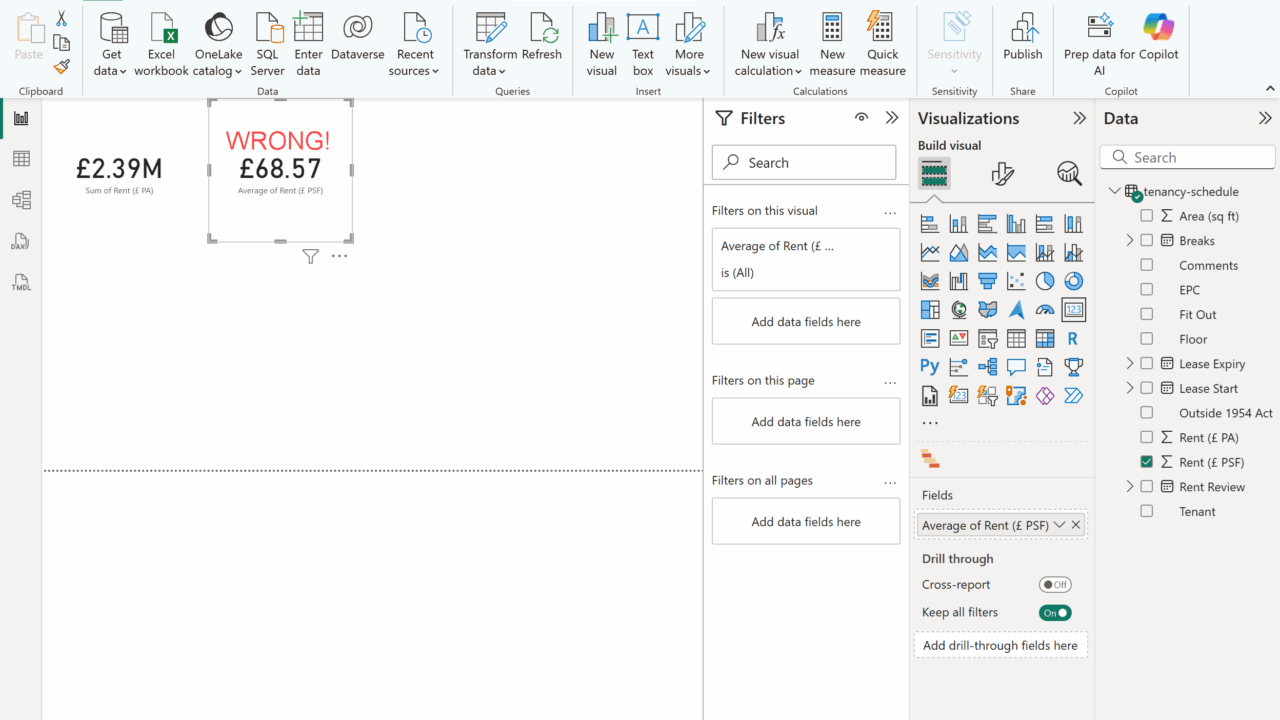Collapse the Data pane

1265,118
